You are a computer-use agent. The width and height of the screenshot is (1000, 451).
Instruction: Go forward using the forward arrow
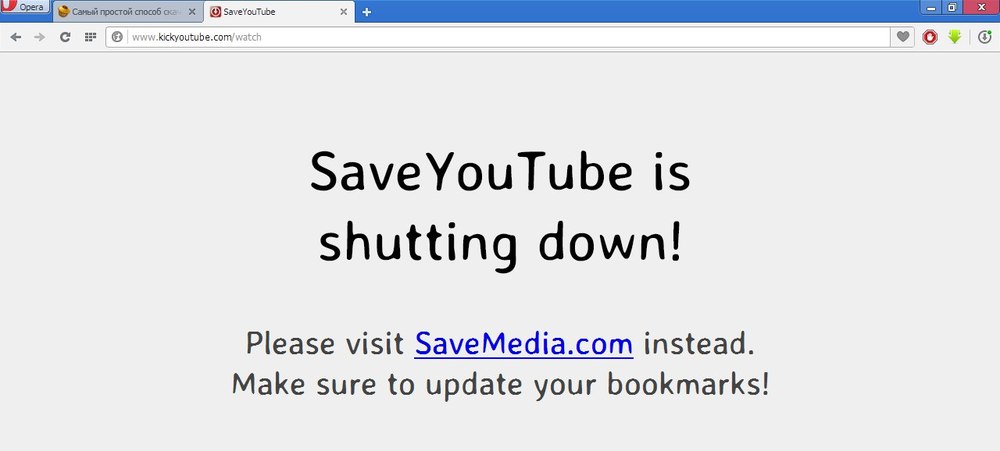point(40,37)
